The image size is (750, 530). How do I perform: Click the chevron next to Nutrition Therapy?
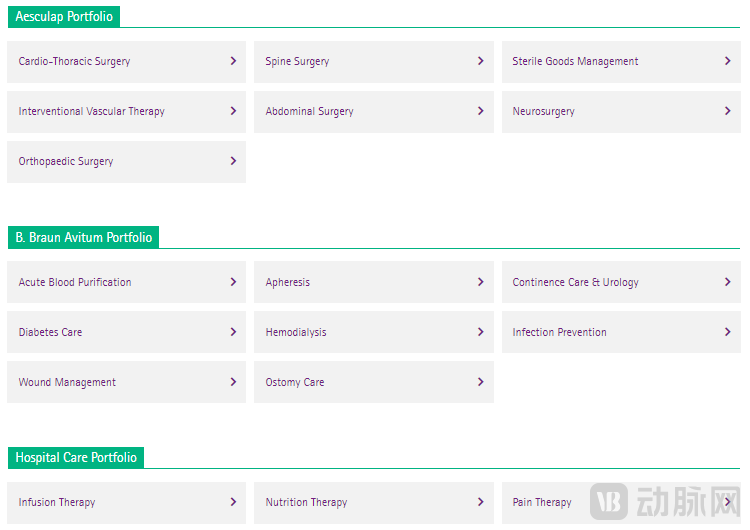(x=480, y=502)
